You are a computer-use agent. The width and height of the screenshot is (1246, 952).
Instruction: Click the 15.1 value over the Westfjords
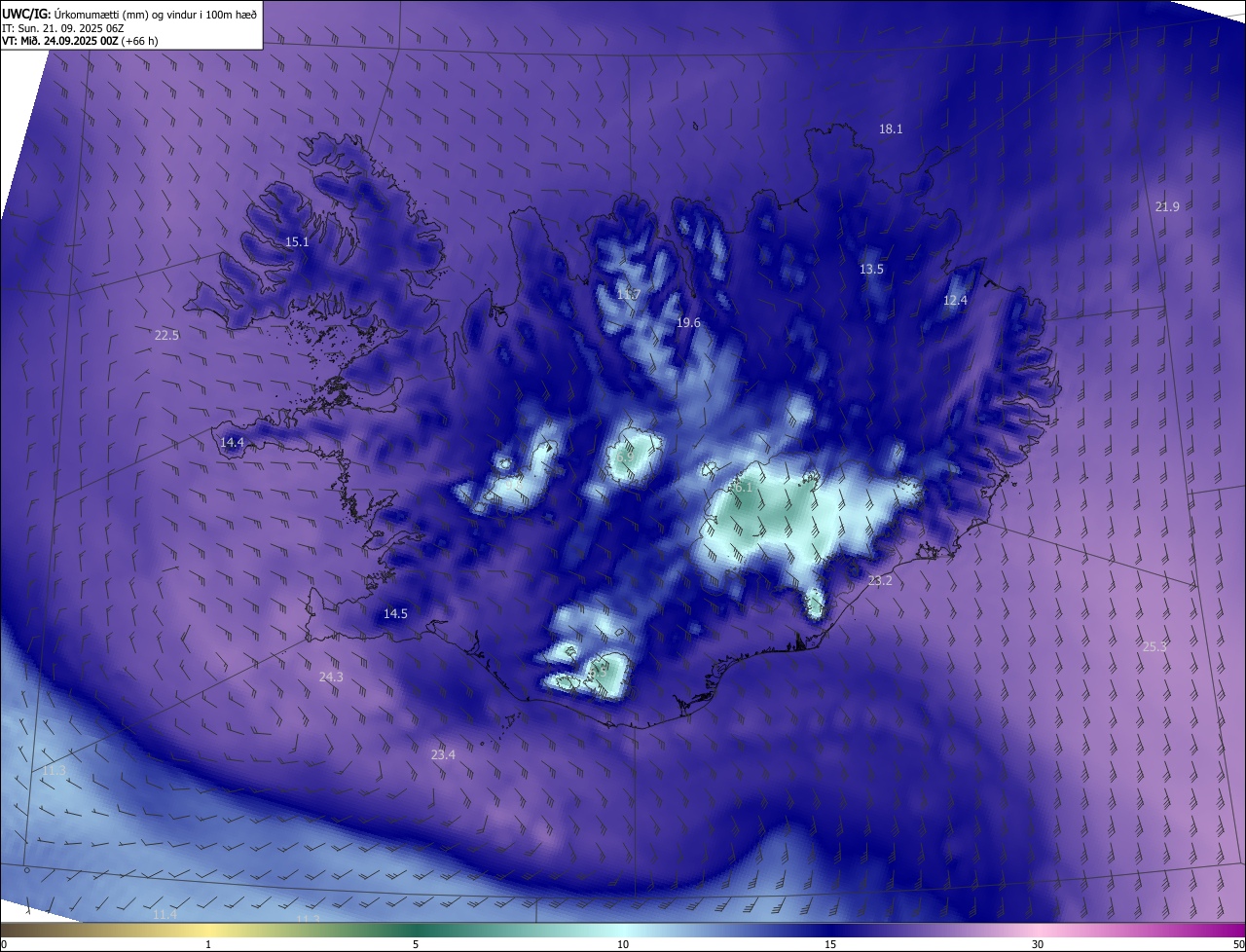297,241
